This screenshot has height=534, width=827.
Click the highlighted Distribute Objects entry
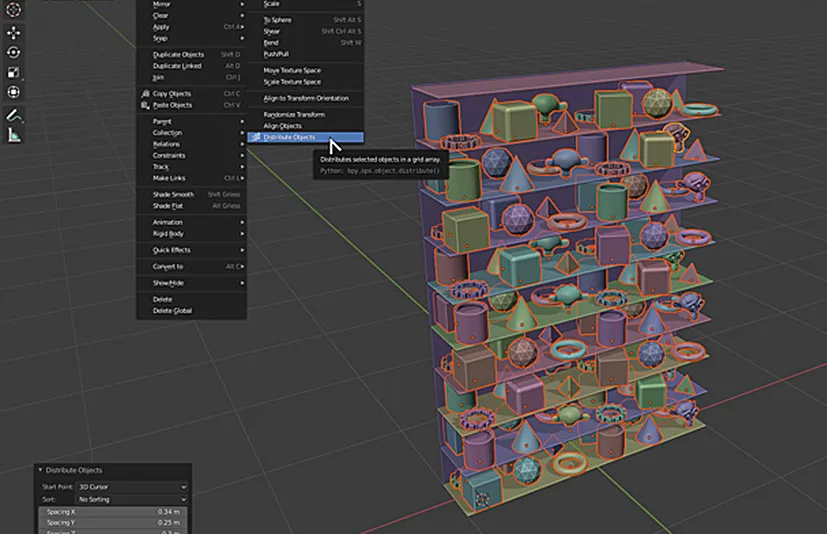tap(305, 137)
